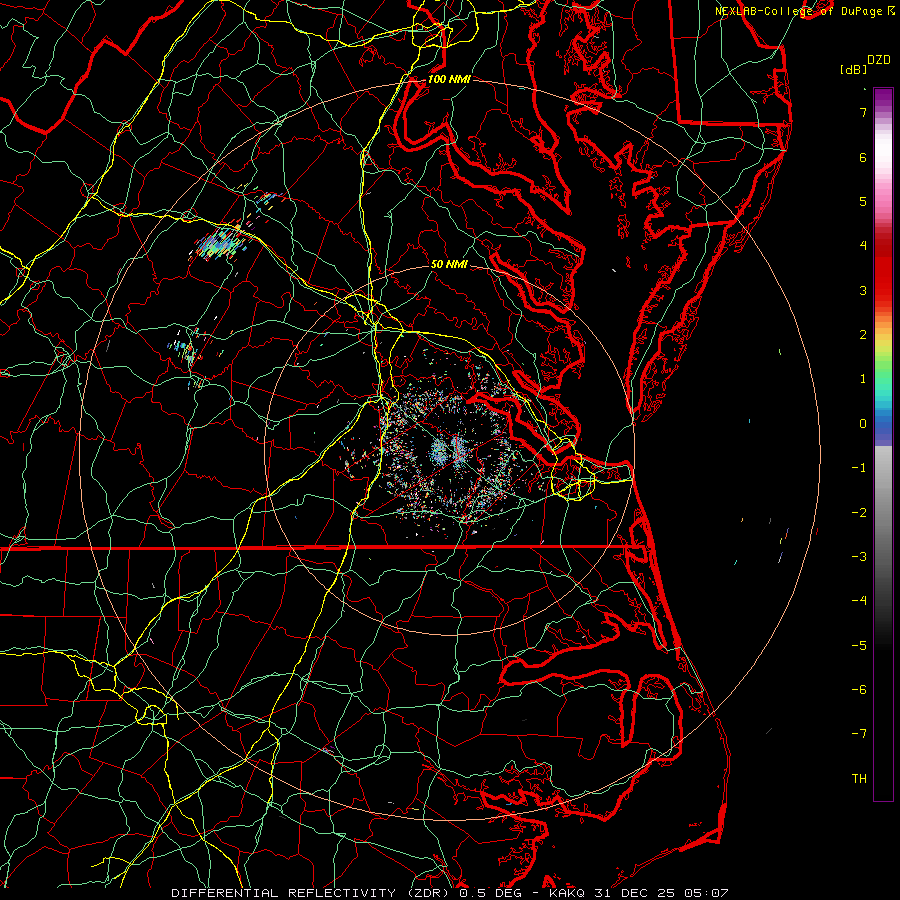Click the 7 value on the color scale
Viewport: 900px width, 900px height.
click(x=863, y=112)
